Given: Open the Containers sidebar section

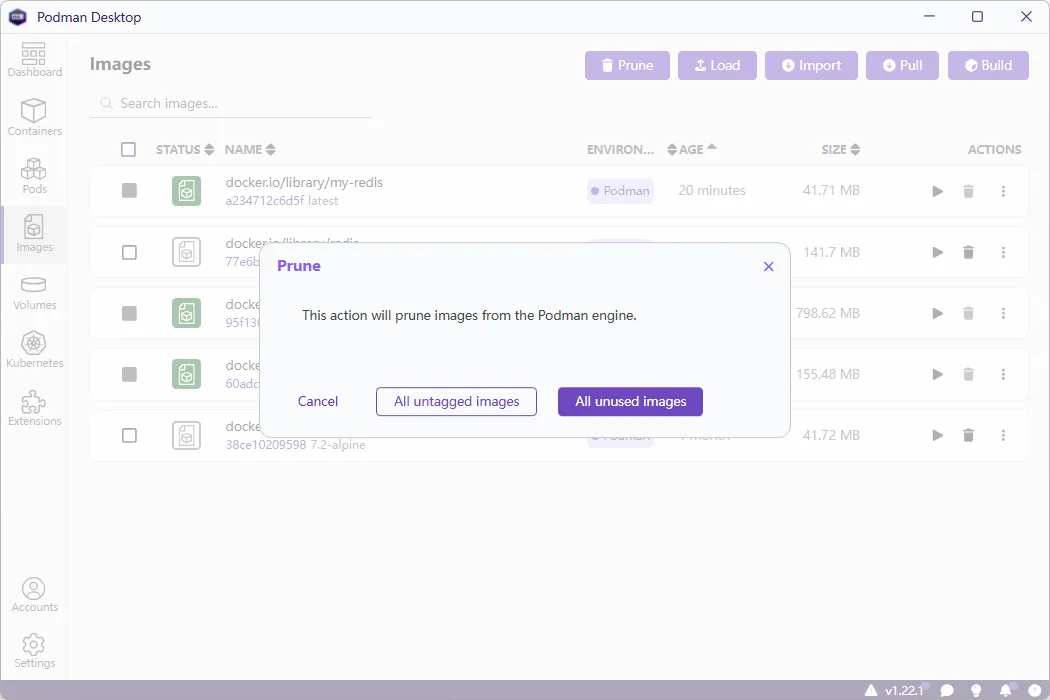Looking at the screenshot, I should pyautogui.click(x=34, y=118).
